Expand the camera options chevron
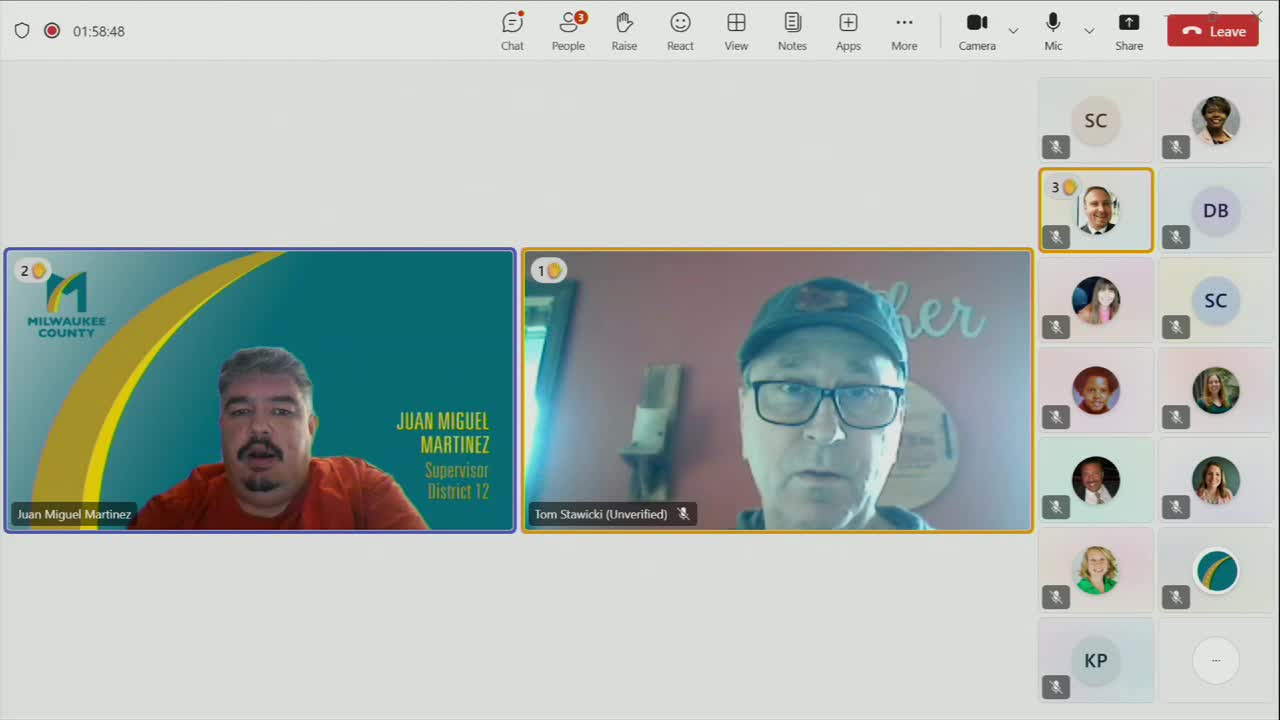1280x720 pixels. [x=1013, y=31]
